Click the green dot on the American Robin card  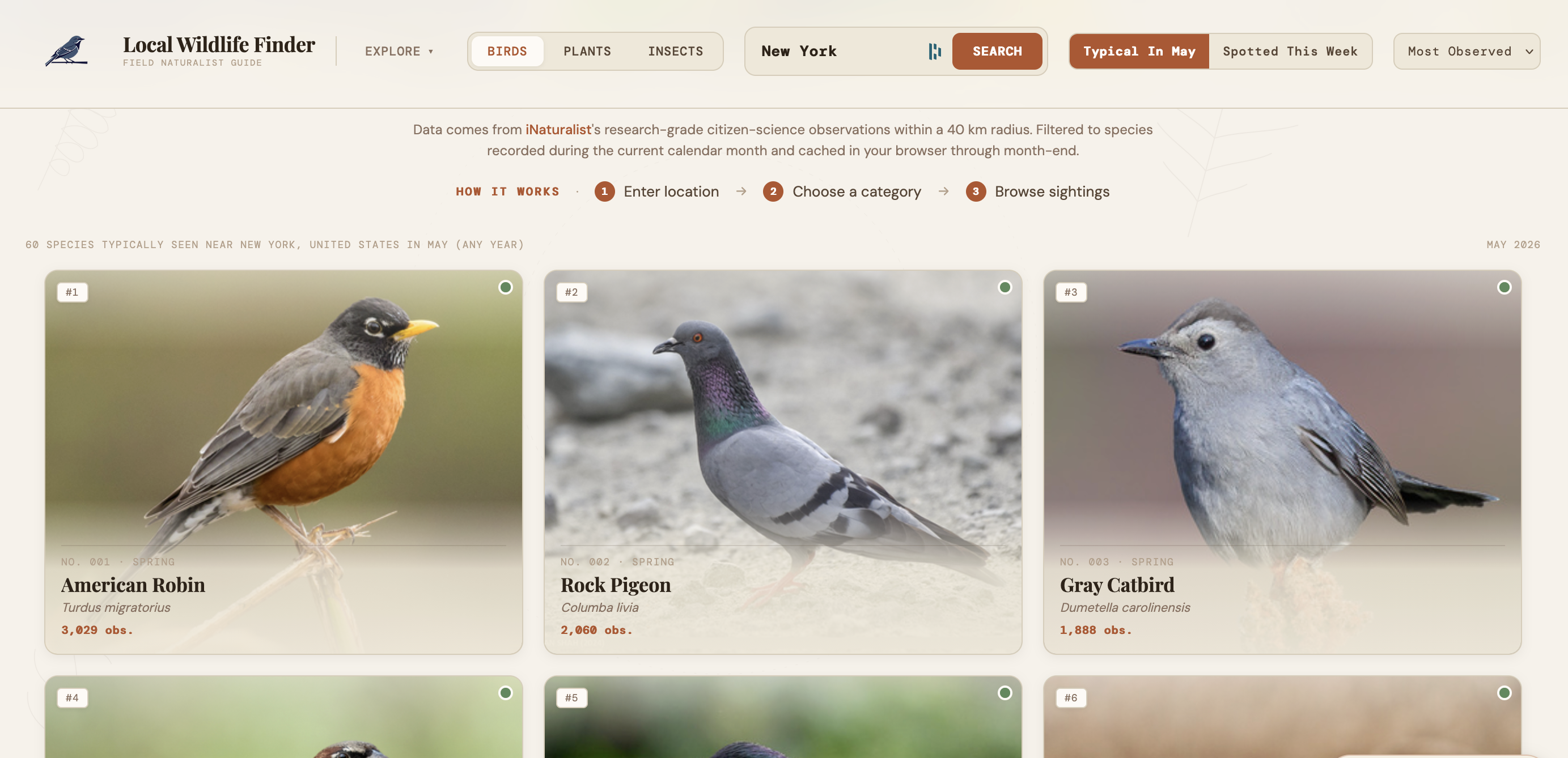[x=505, y=287]
